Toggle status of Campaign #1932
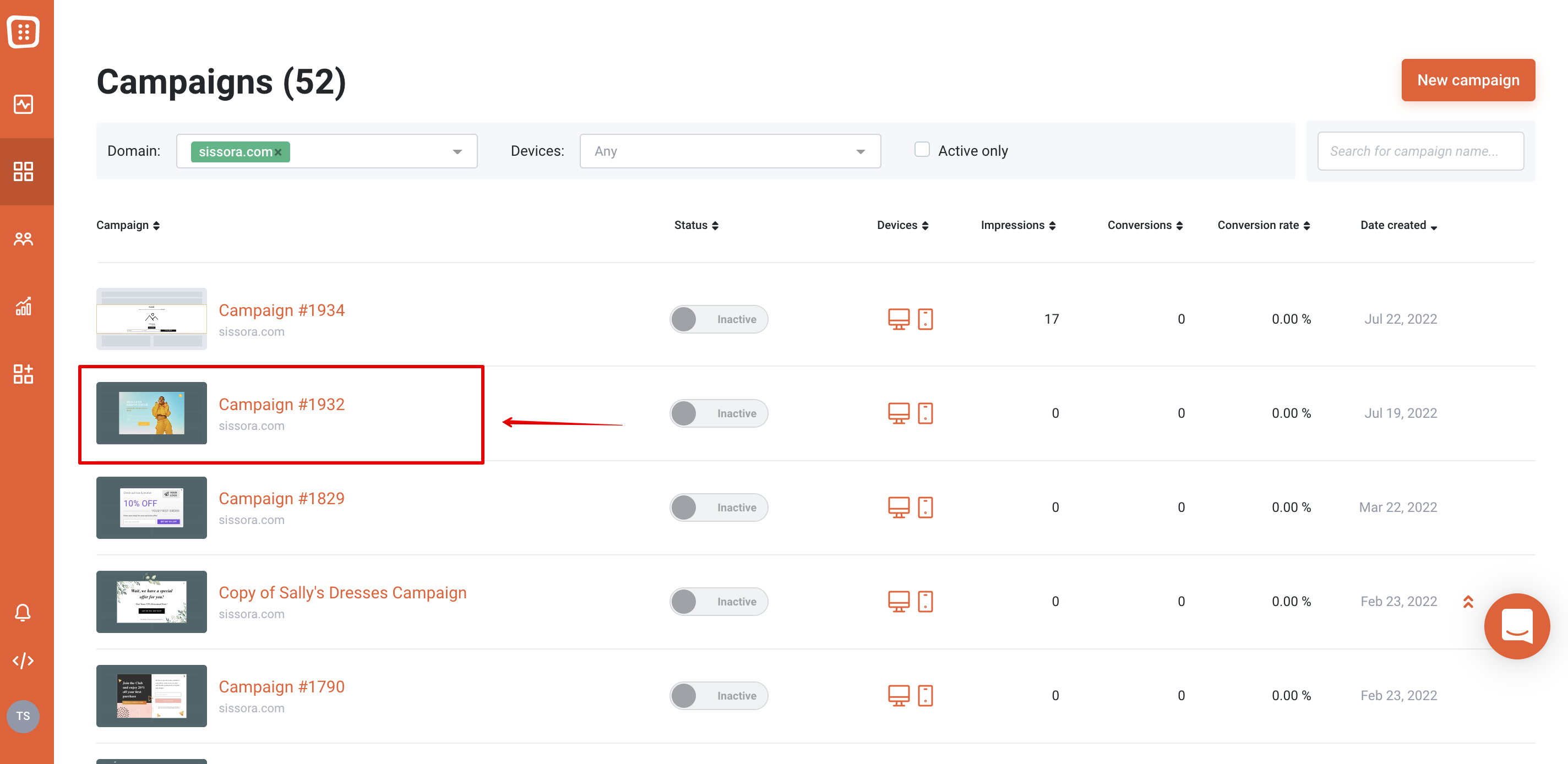The height and width of the screenshot is (764, 1568). pos(718,413)
